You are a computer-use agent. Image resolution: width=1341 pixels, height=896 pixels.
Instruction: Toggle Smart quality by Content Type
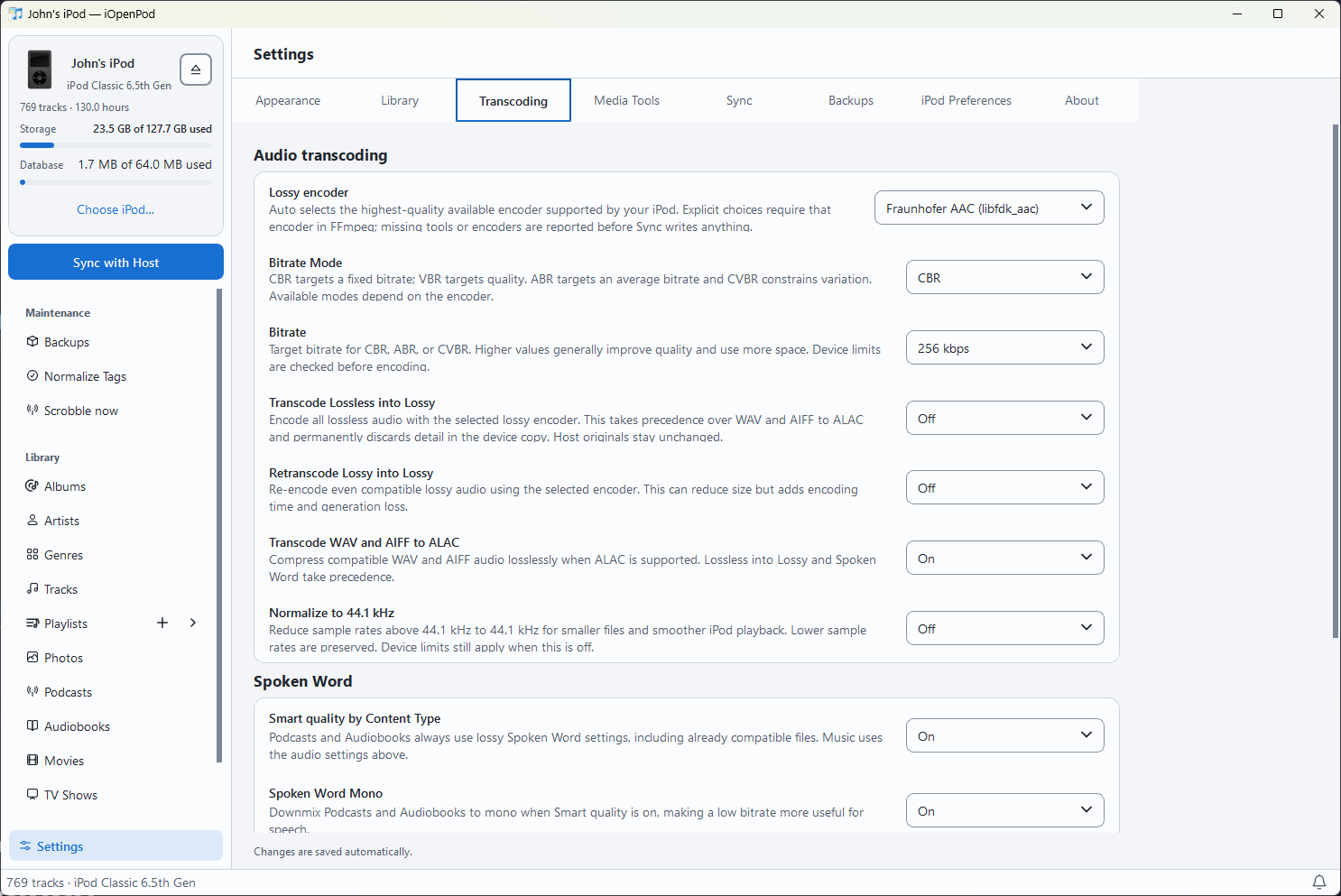click(1004, 735)
